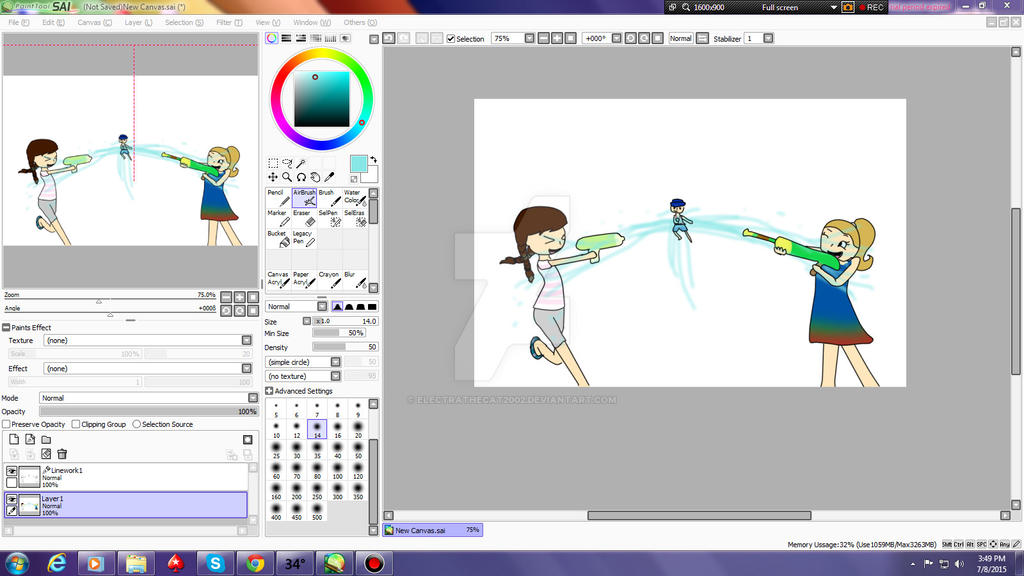Viewport: 1024px width, 576px height.
Task: Select the SelPen selection pen tool
Action: [329, 217]
